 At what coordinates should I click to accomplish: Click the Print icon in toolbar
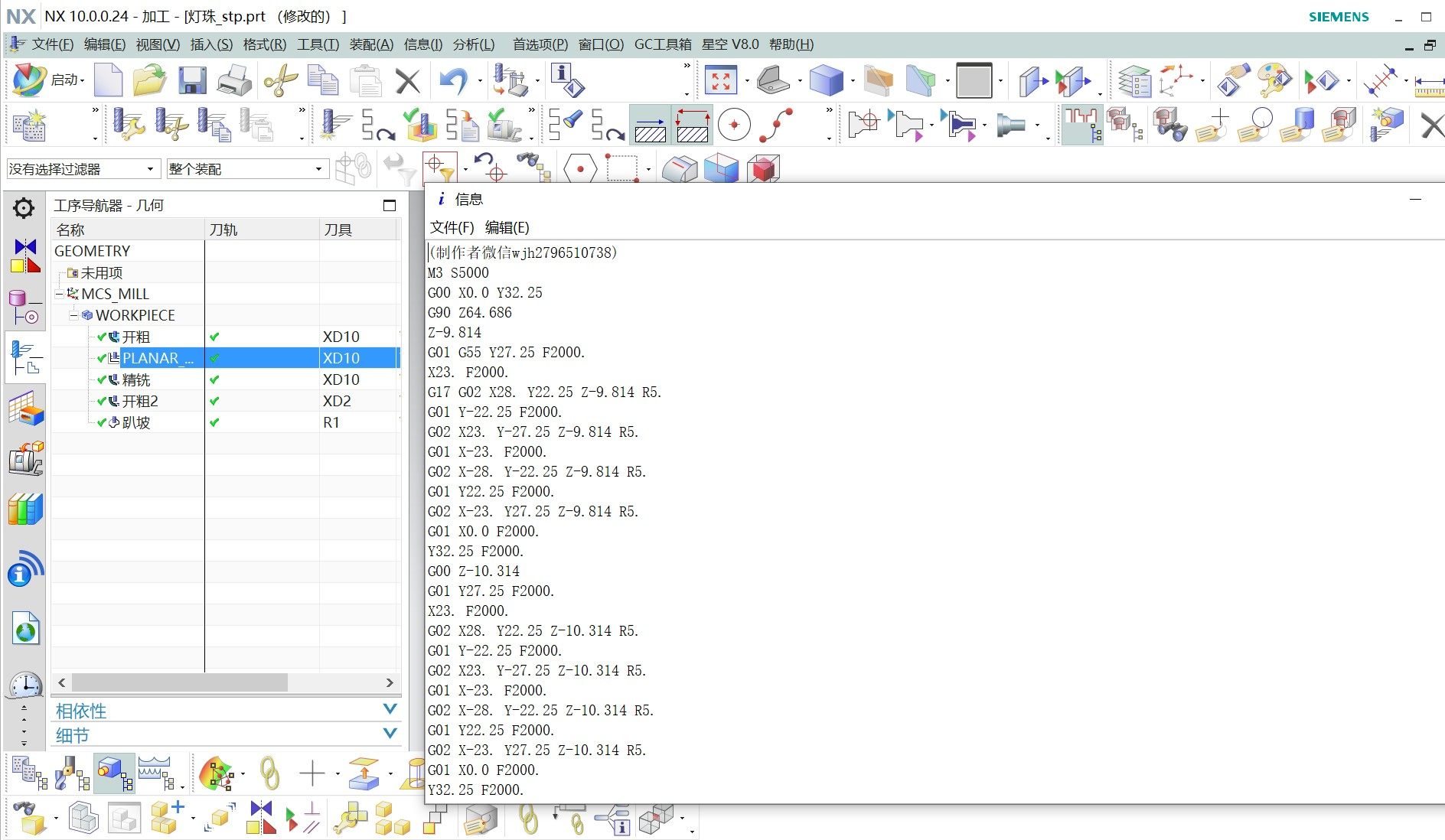pos(234,80)
